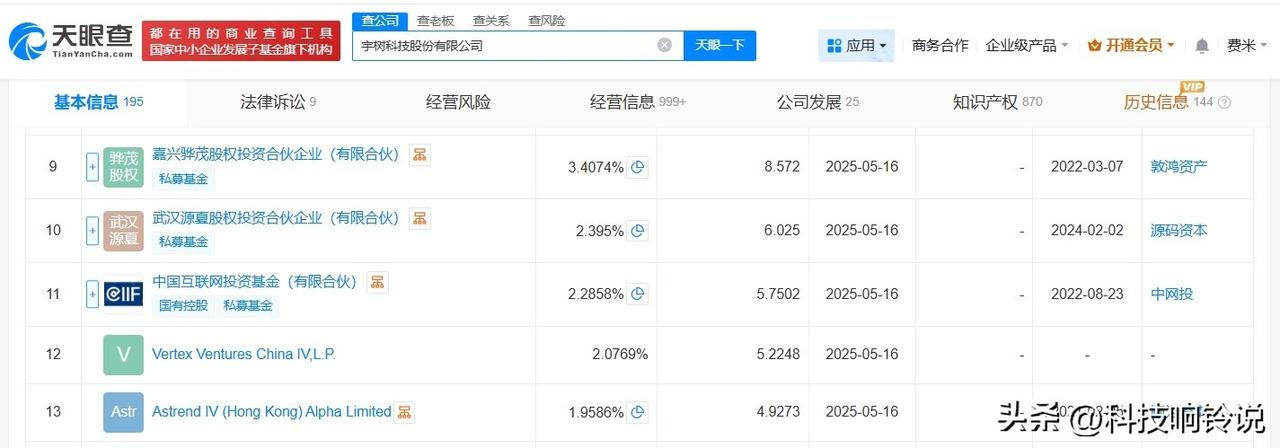The height and width of the screenshot is (448, 1280).
Task: Click the blue Astr logo
Action: pos(123,412)
